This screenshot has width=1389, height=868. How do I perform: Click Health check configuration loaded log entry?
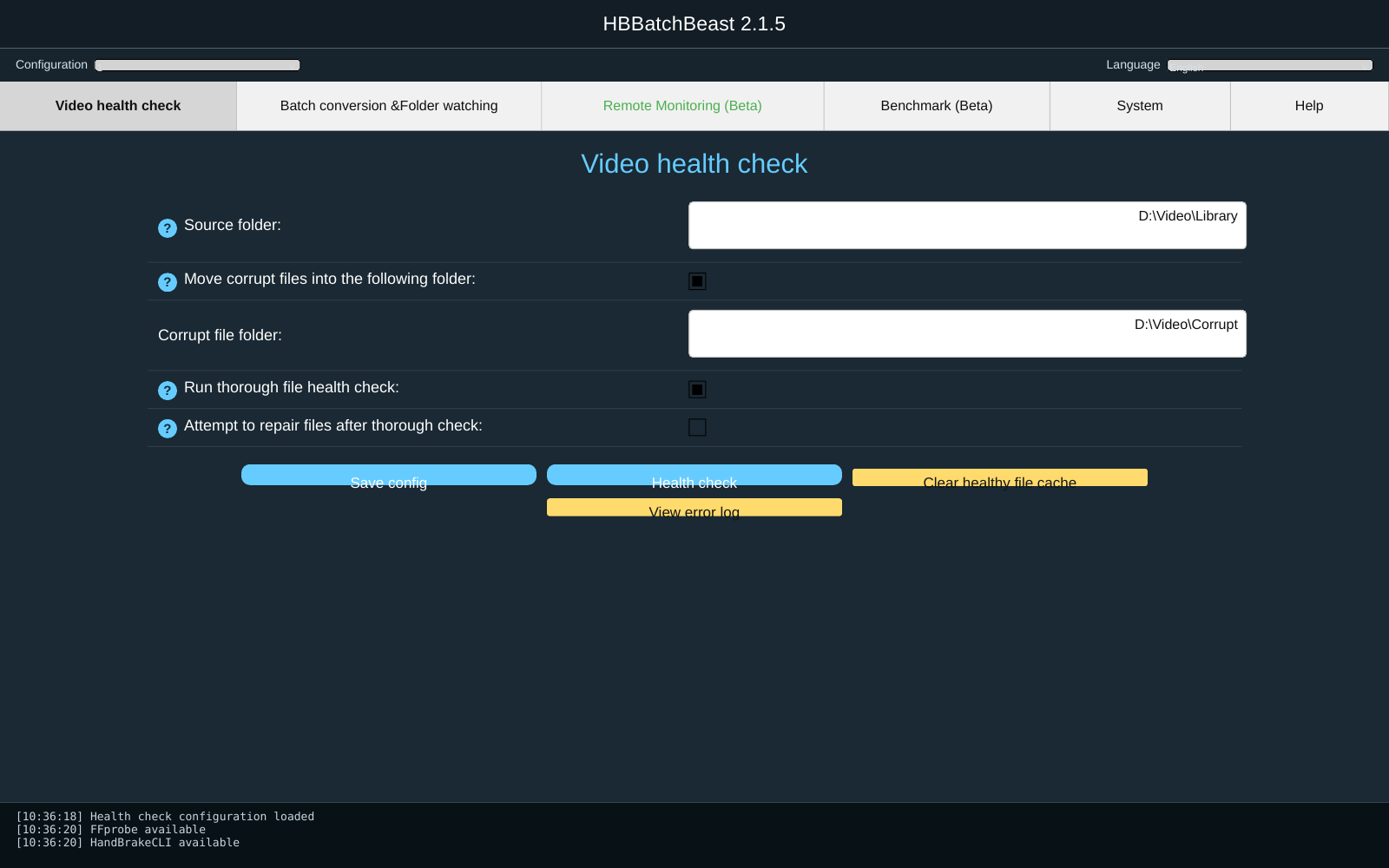point(165,817)
